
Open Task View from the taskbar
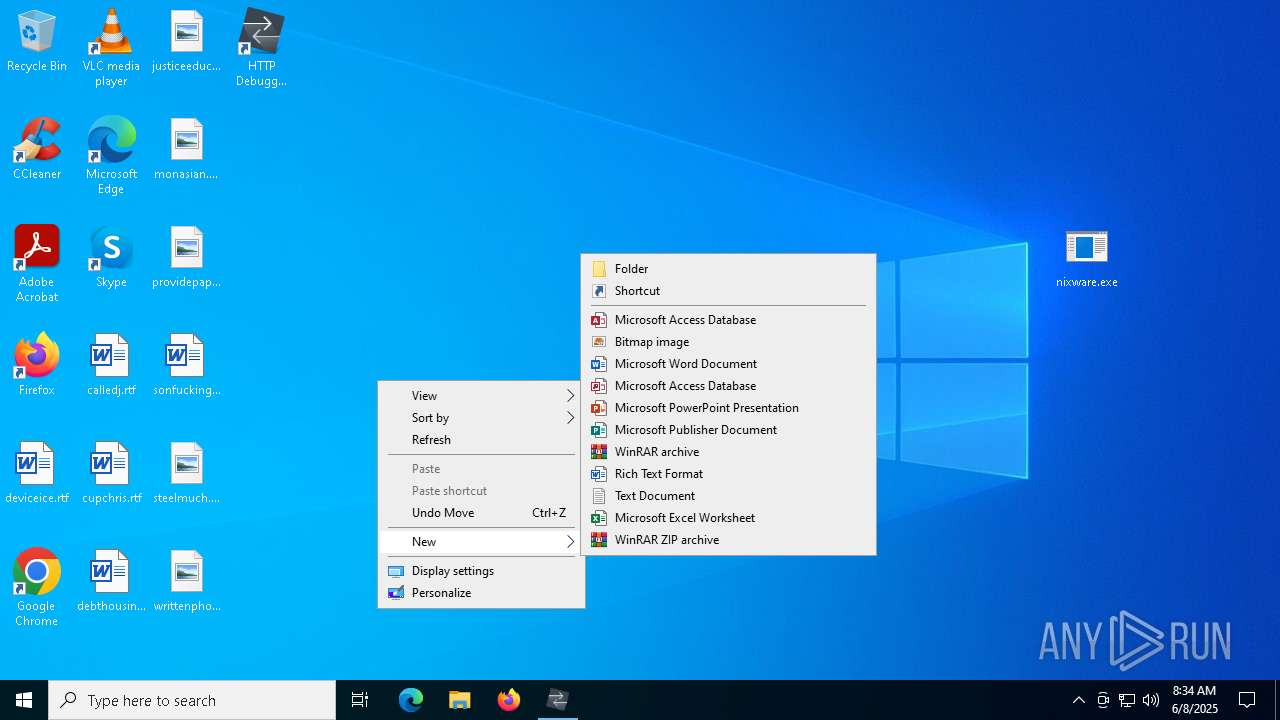(x=360, y=700)
